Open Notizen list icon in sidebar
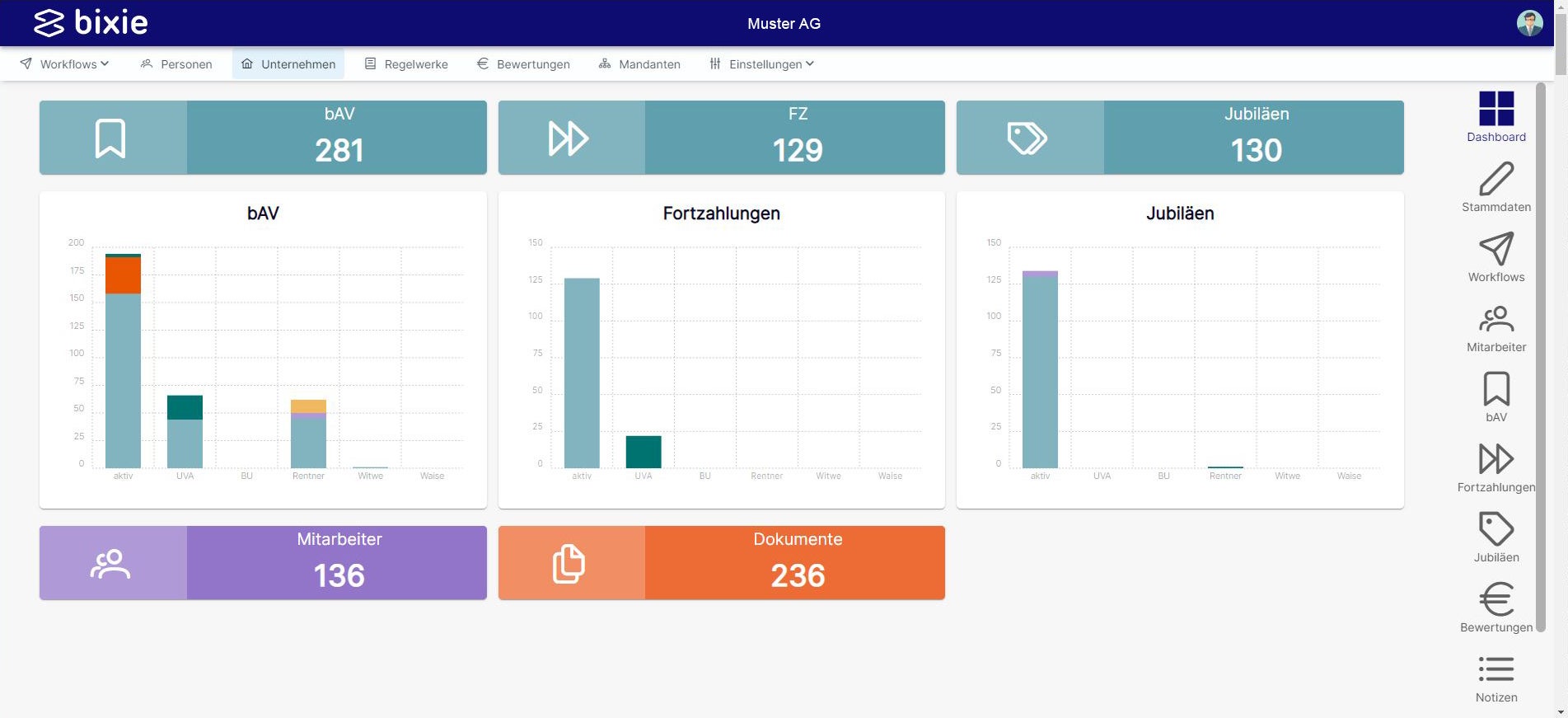1568x718 pixels. tap(1495, 669)
